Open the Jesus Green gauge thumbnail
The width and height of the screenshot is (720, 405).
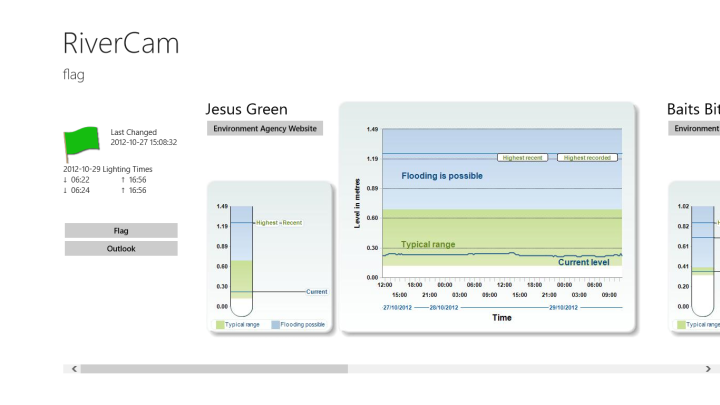coord(269,257)
